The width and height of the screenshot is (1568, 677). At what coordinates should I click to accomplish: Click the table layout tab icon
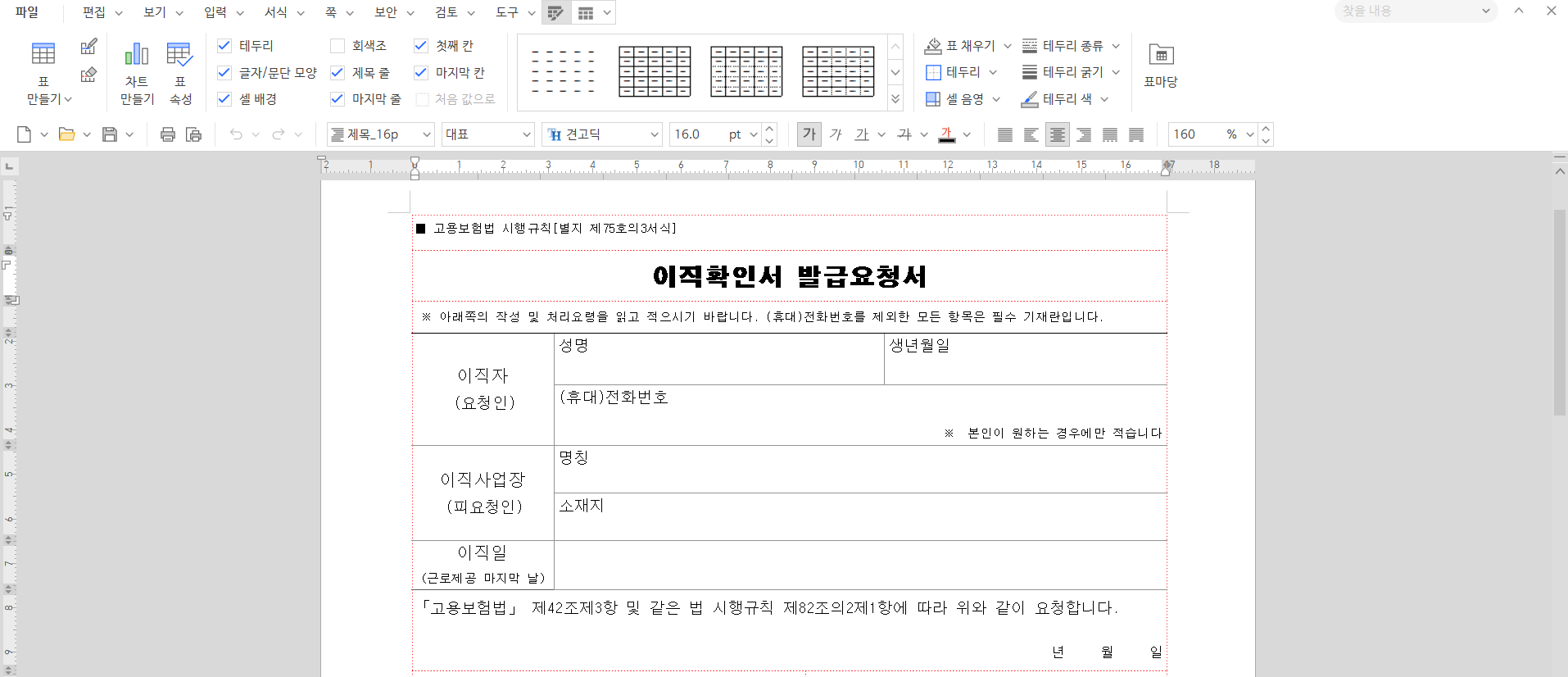pyautogui.click(x=586, y=12)
